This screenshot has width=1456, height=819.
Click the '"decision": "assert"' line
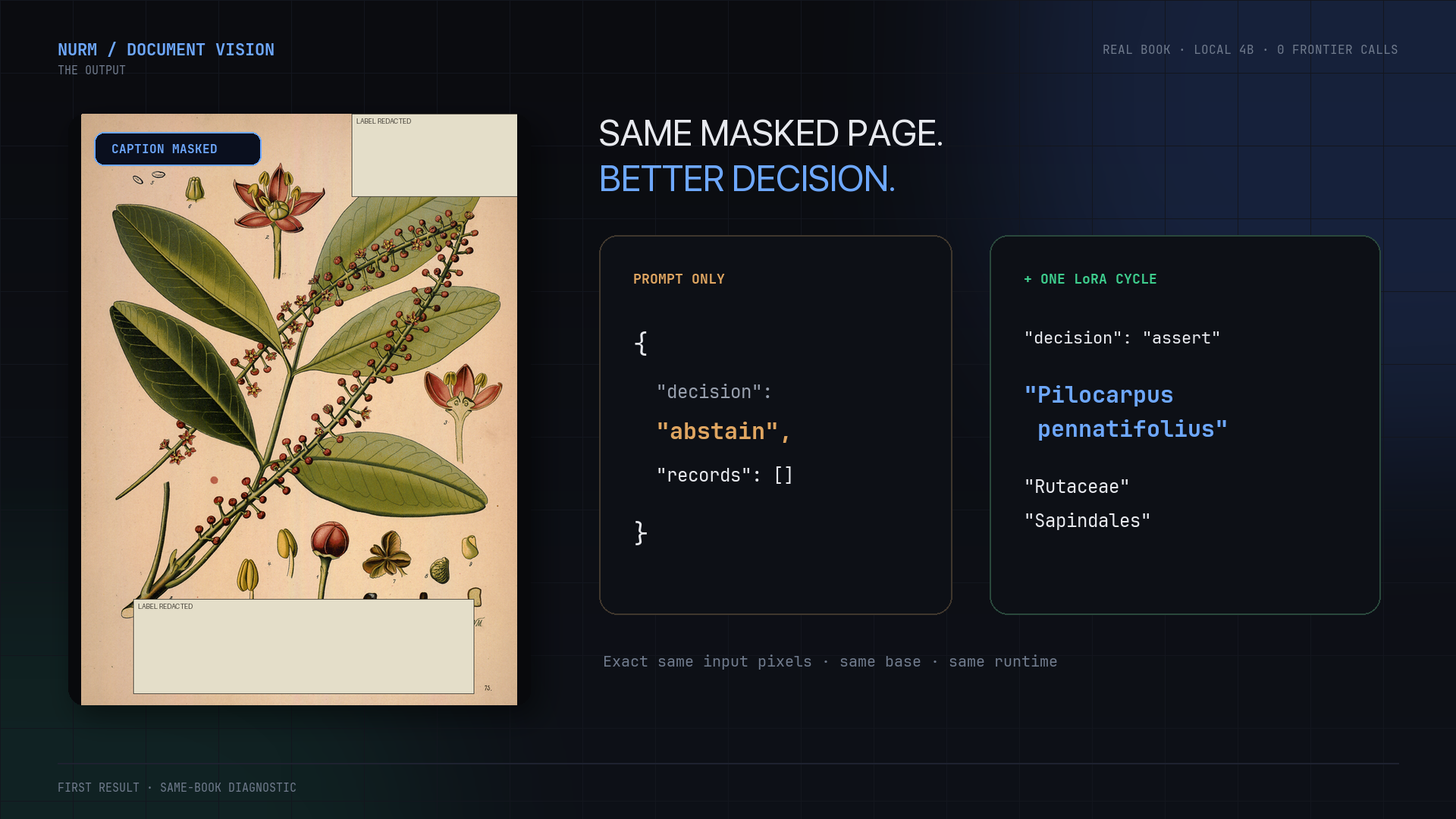point(1122,338)
